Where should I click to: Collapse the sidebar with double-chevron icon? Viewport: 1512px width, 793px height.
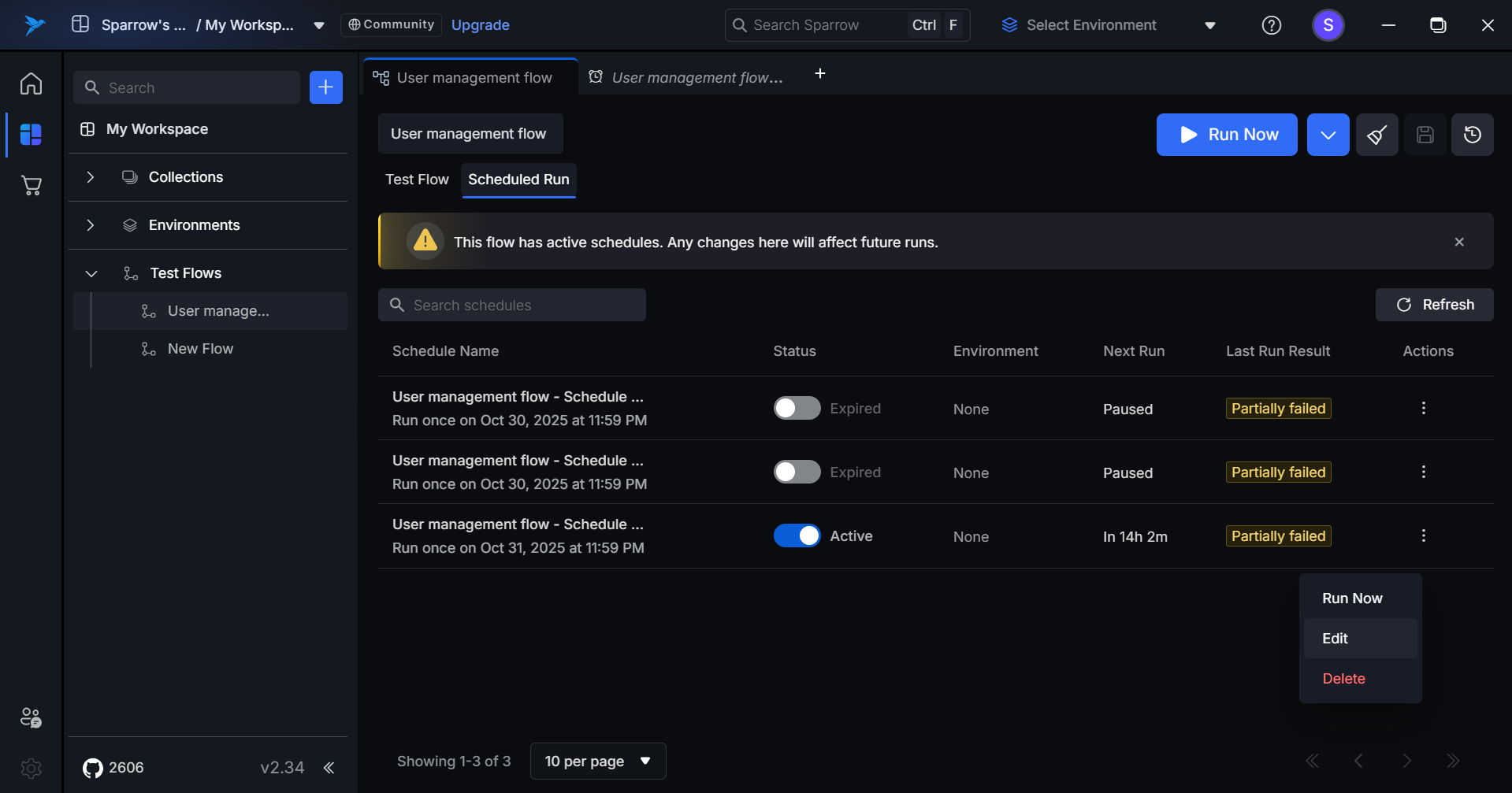tap(329, 768)
